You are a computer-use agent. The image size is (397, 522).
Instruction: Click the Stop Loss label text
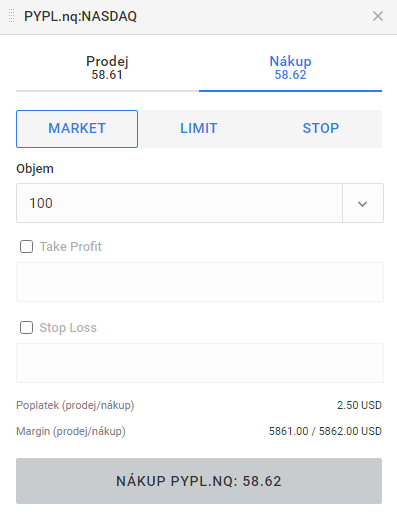68,328
